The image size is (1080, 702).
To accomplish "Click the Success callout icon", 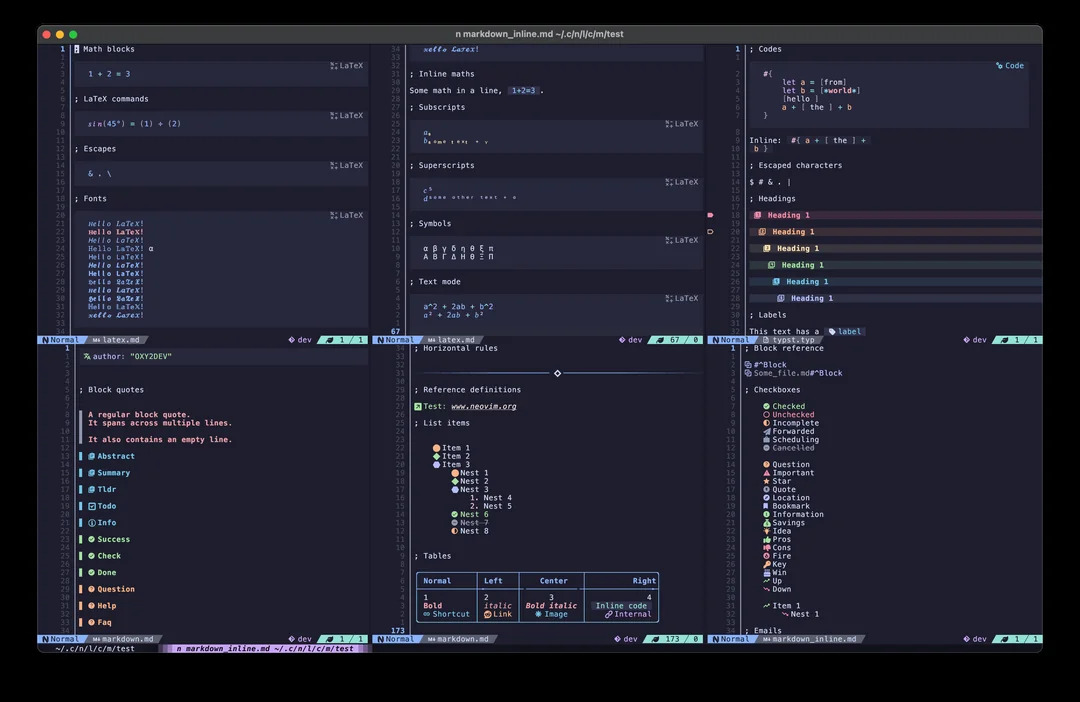I will [x=91, y=539].
